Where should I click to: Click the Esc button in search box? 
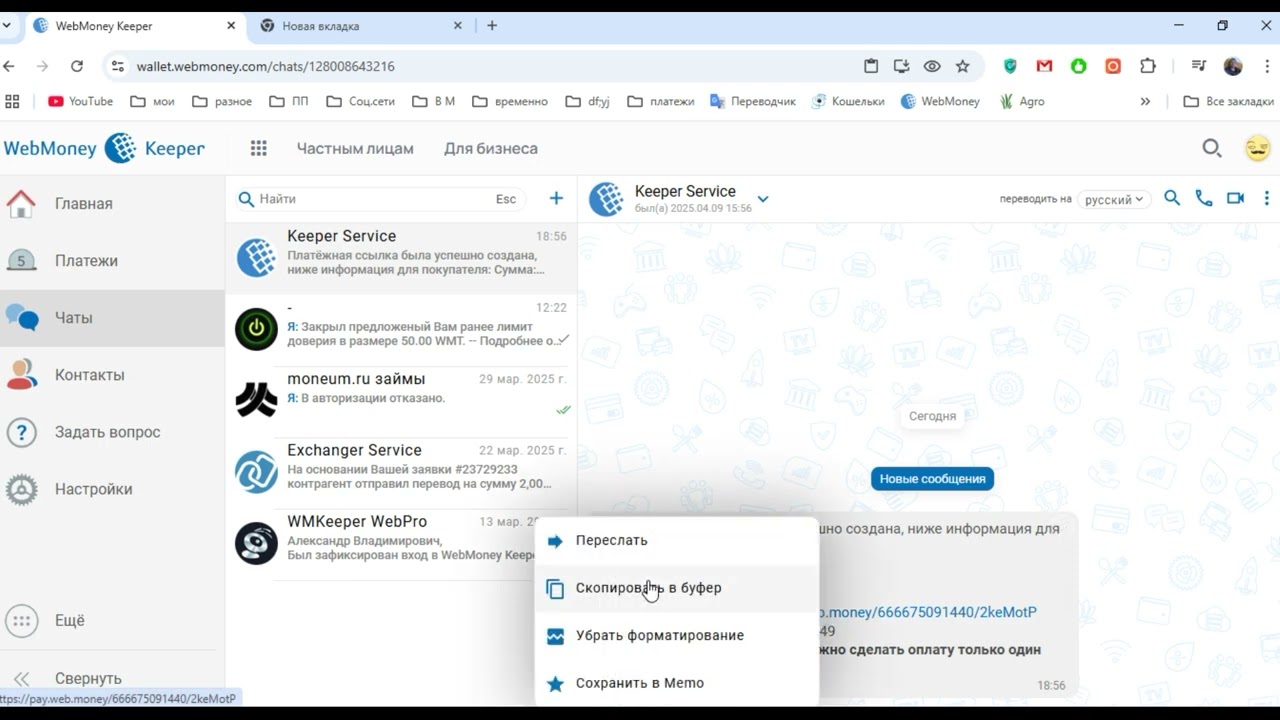tap(506, 199)
